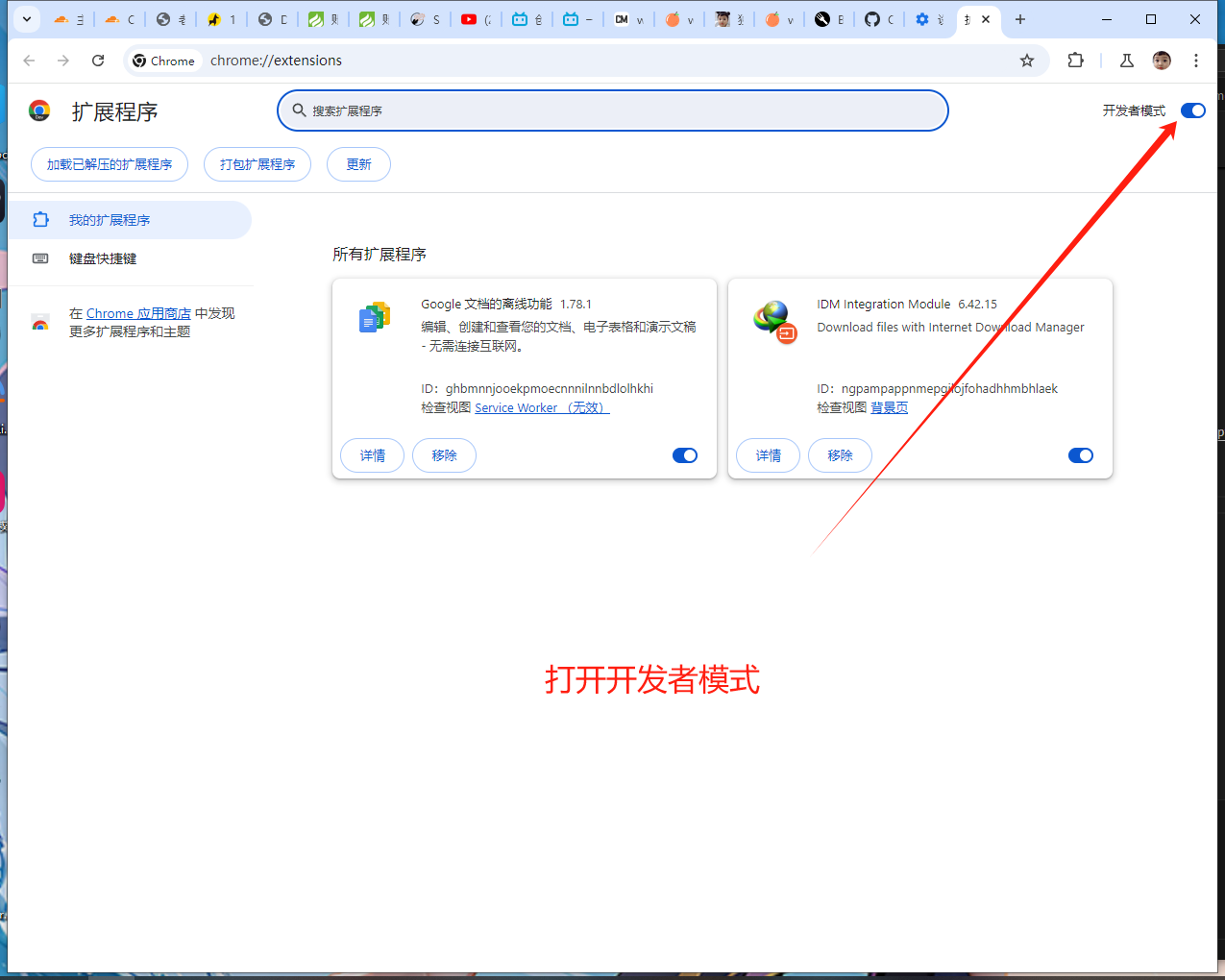Click the back navigation arrow
Viewport: 1225px width, 980px height.
pyautogui.click(x=29, y=61)
